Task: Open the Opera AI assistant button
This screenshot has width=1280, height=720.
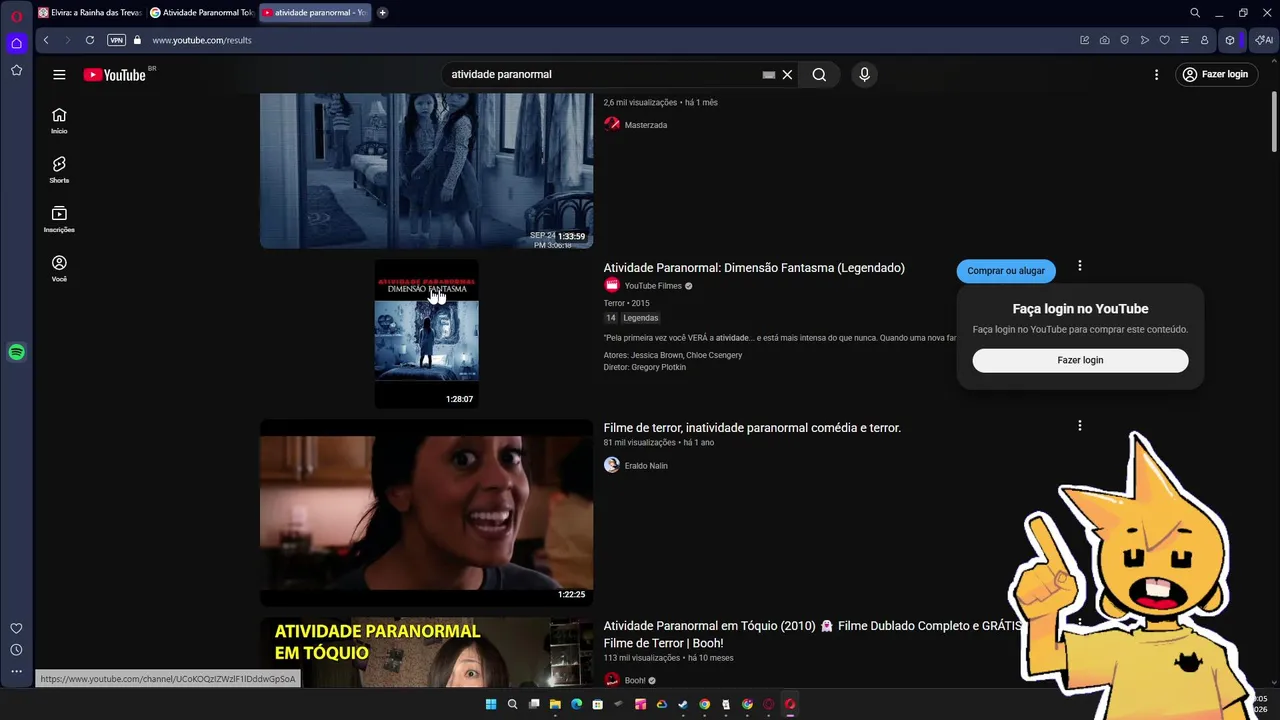Action: click(1263, 40)
